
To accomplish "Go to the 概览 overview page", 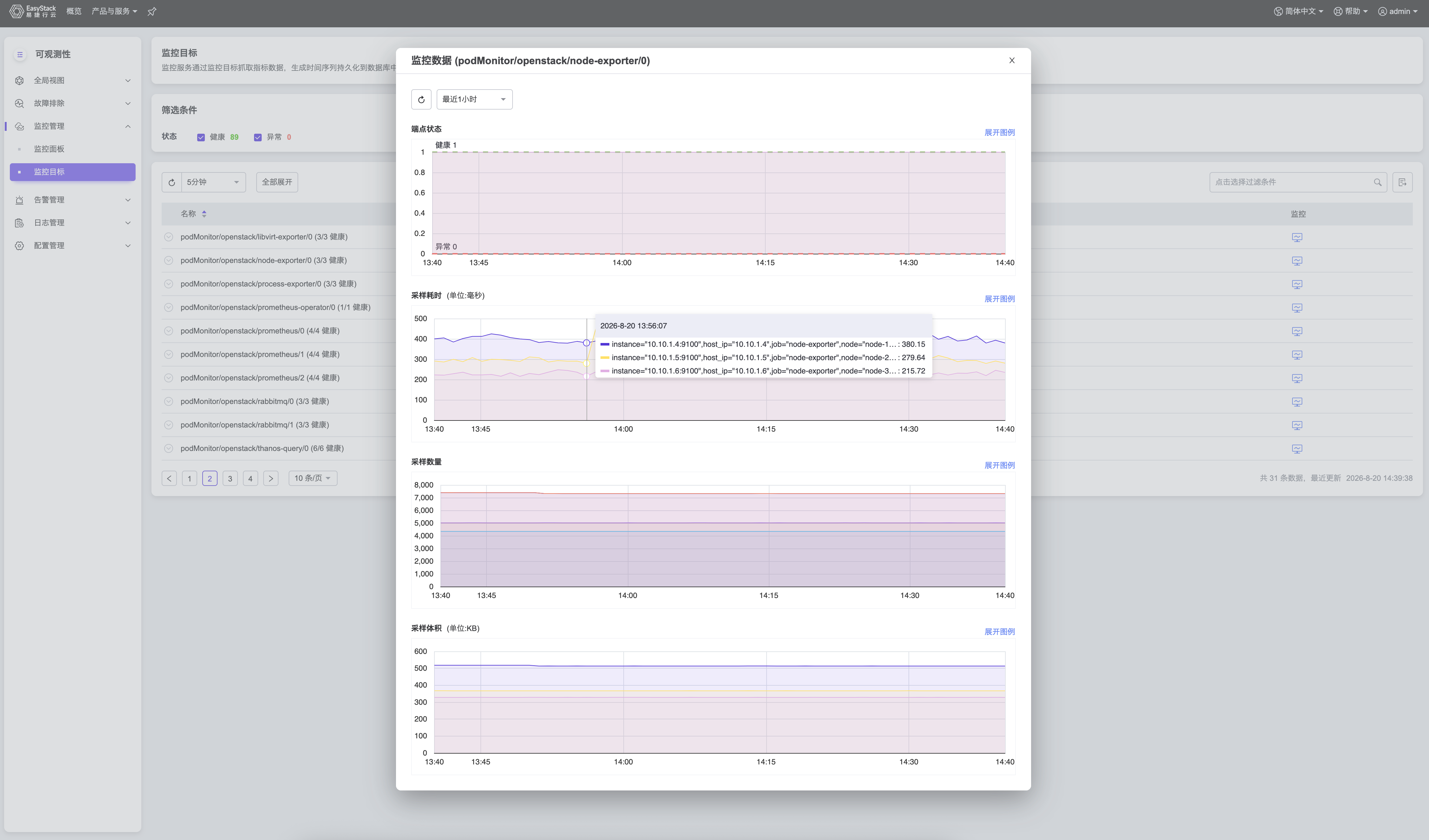I will click(x=74, y=11).
